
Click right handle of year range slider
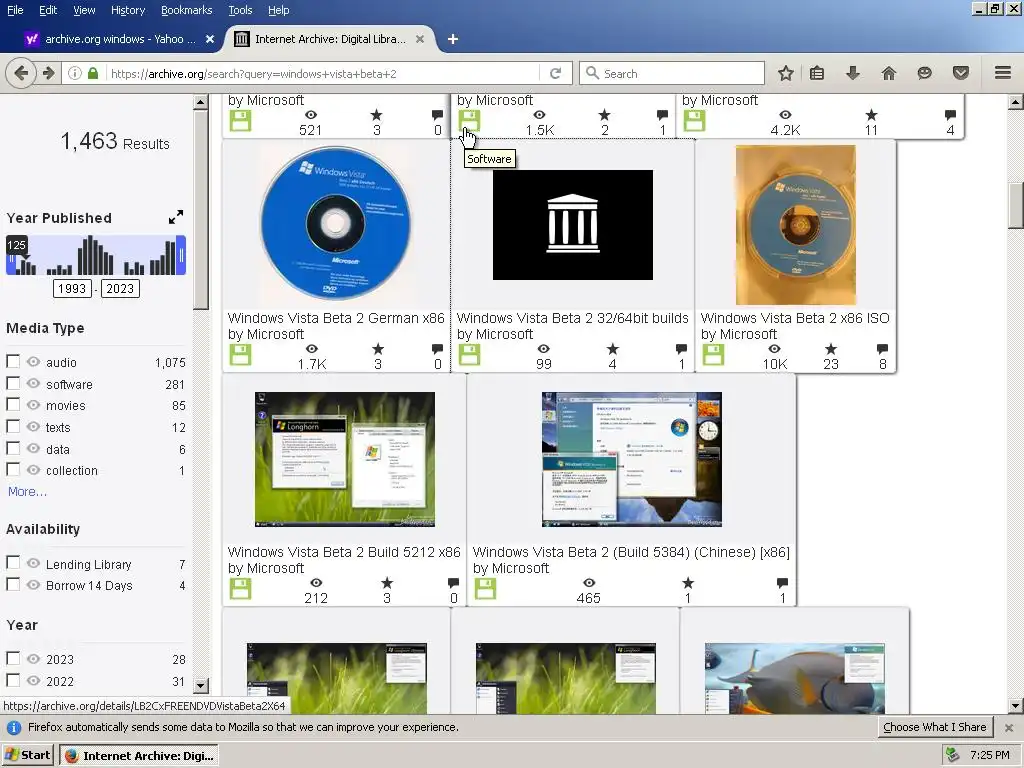(182, 255)
